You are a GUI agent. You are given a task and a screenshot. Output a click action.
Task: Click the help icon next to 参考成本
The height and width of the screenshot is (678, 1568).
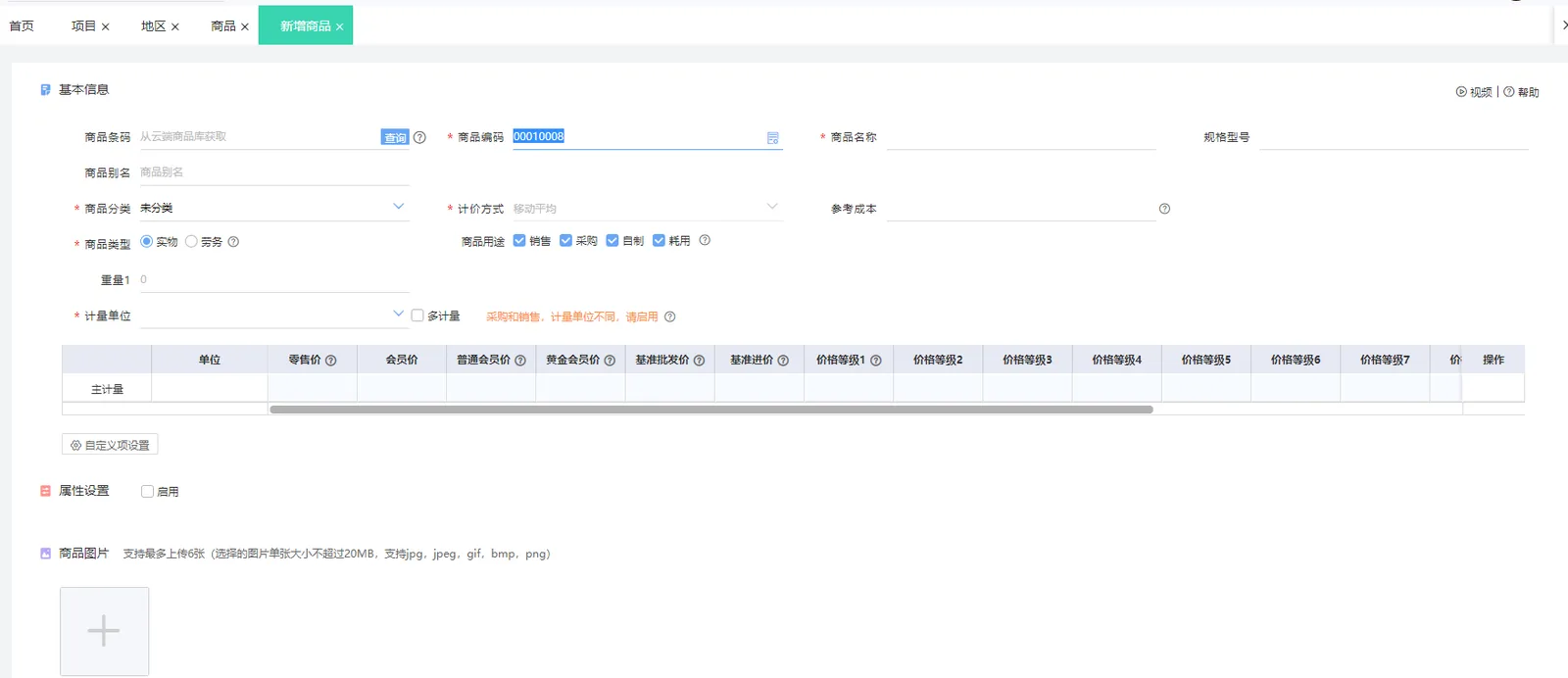pos(1164,209)
